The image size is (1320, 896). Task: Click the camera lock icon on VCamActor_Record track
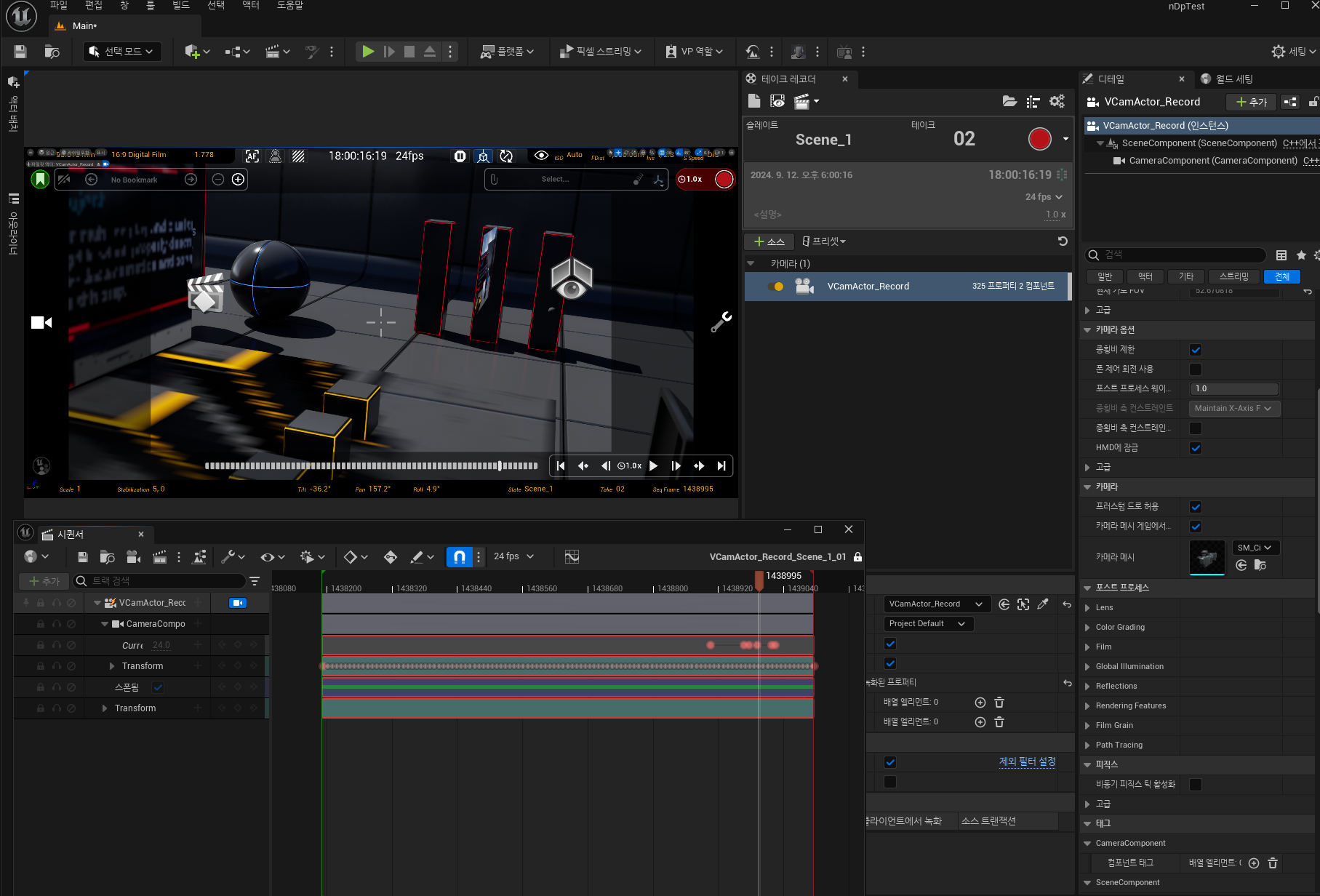click(x=238, y=603)
